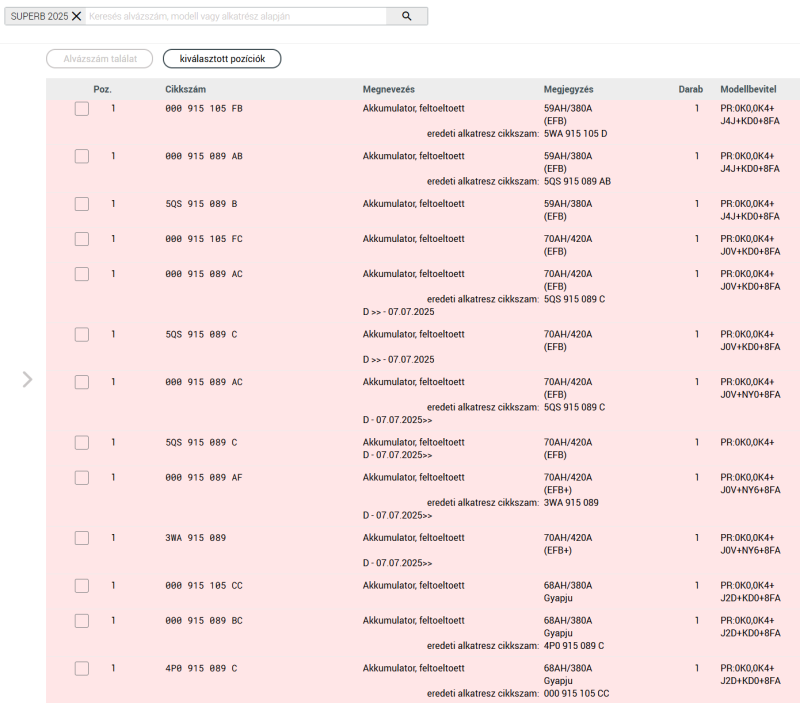Select checkbox of part 5QS 915 089 B
This screenshot has height=703, width=800.
click(82, 204)
